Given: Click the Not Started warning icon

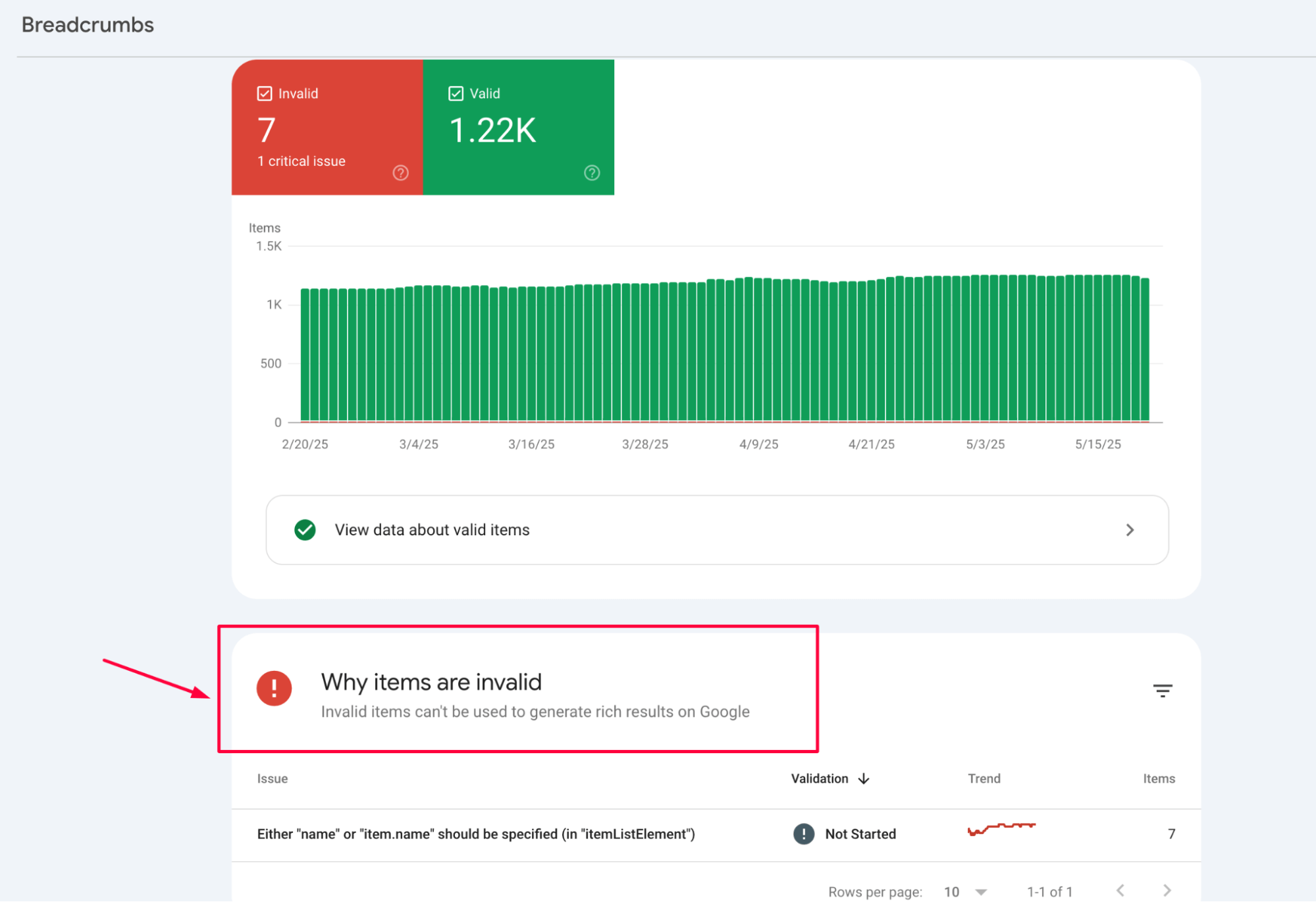Looking at the screenshot, I should 803,834.
